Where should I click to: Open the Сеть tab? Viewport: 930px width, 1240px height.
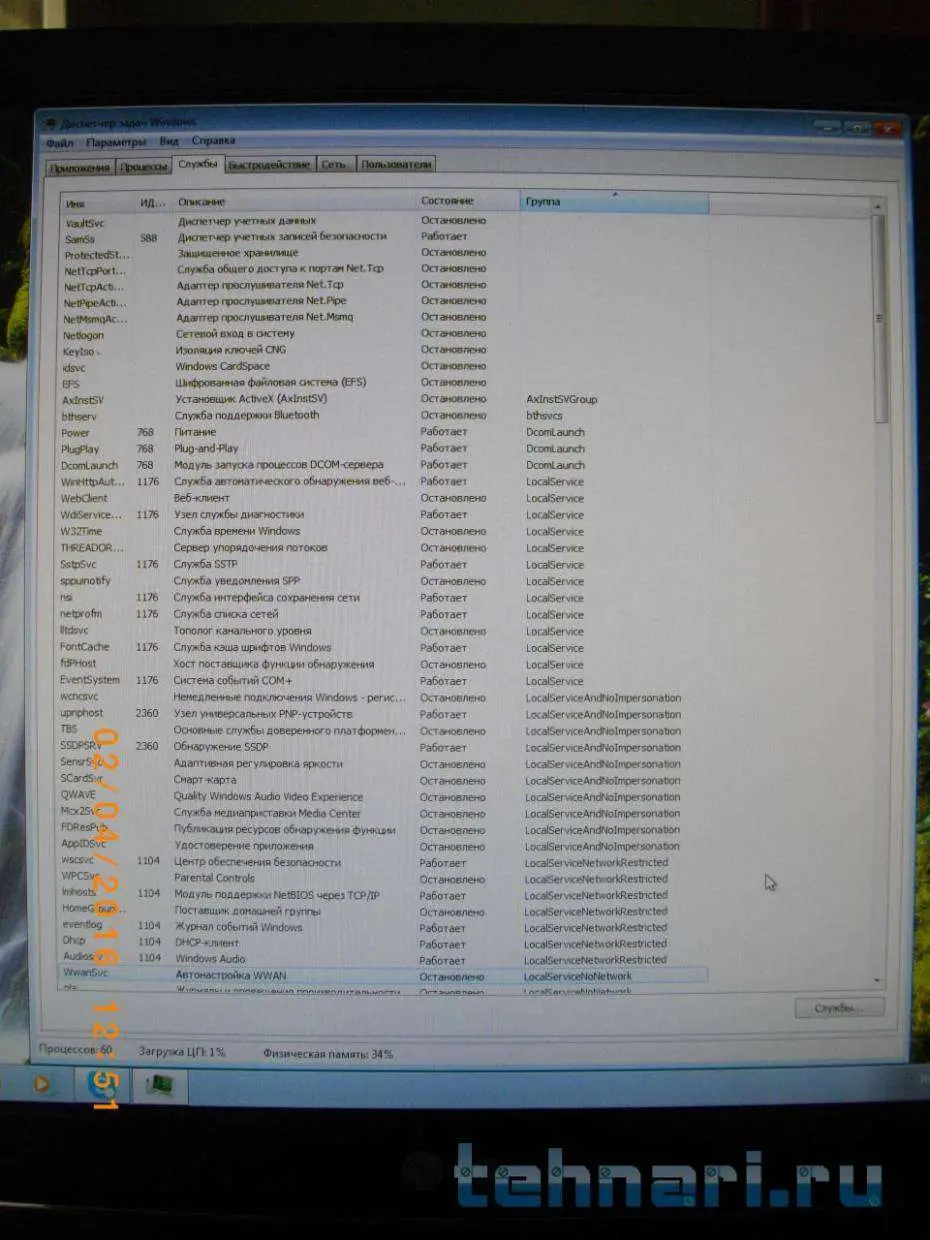334,165
